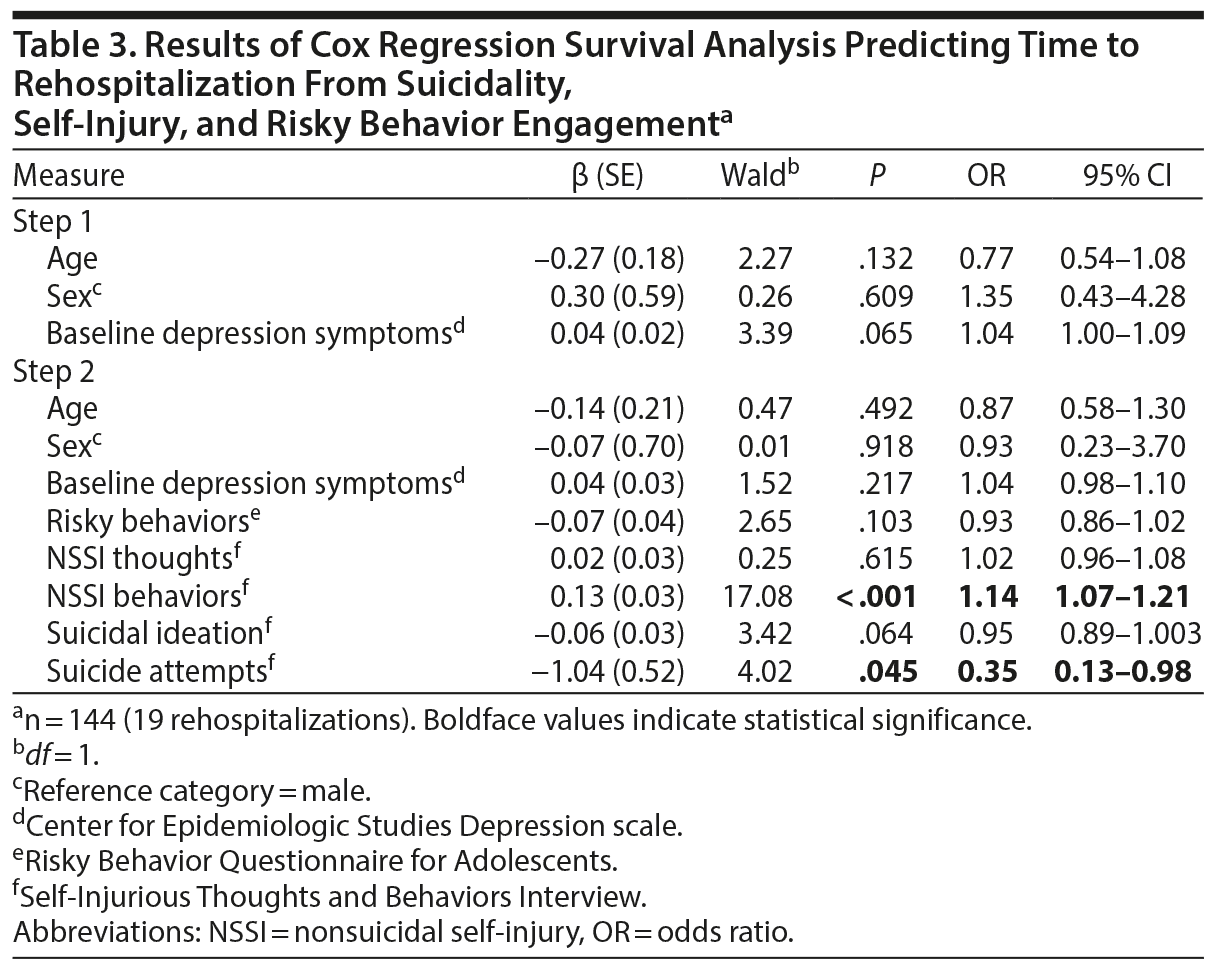Click the NSSI thoughts row label

pyautogui.click(x=141, y=558)
